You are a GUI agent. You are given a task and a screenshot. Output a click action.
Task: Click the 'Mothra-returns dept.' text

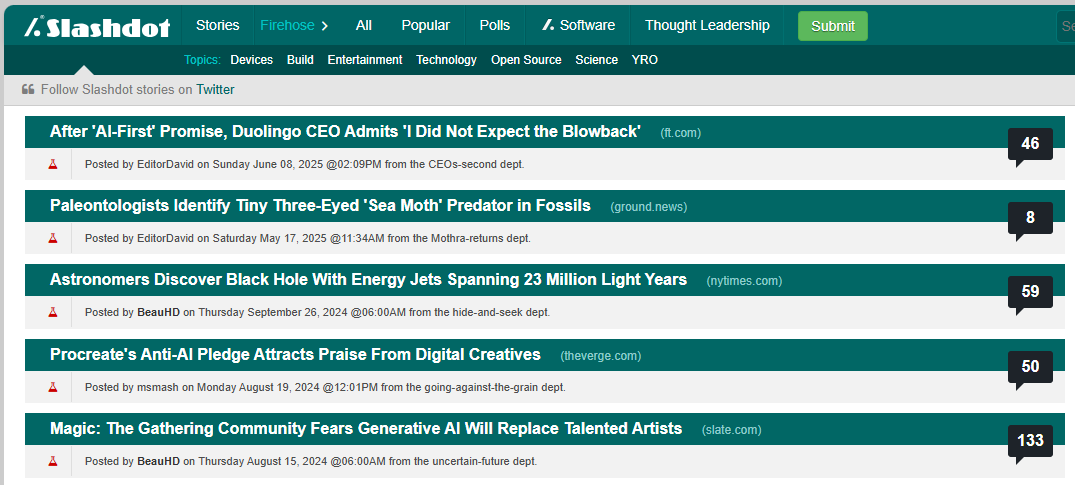point(481,238)
